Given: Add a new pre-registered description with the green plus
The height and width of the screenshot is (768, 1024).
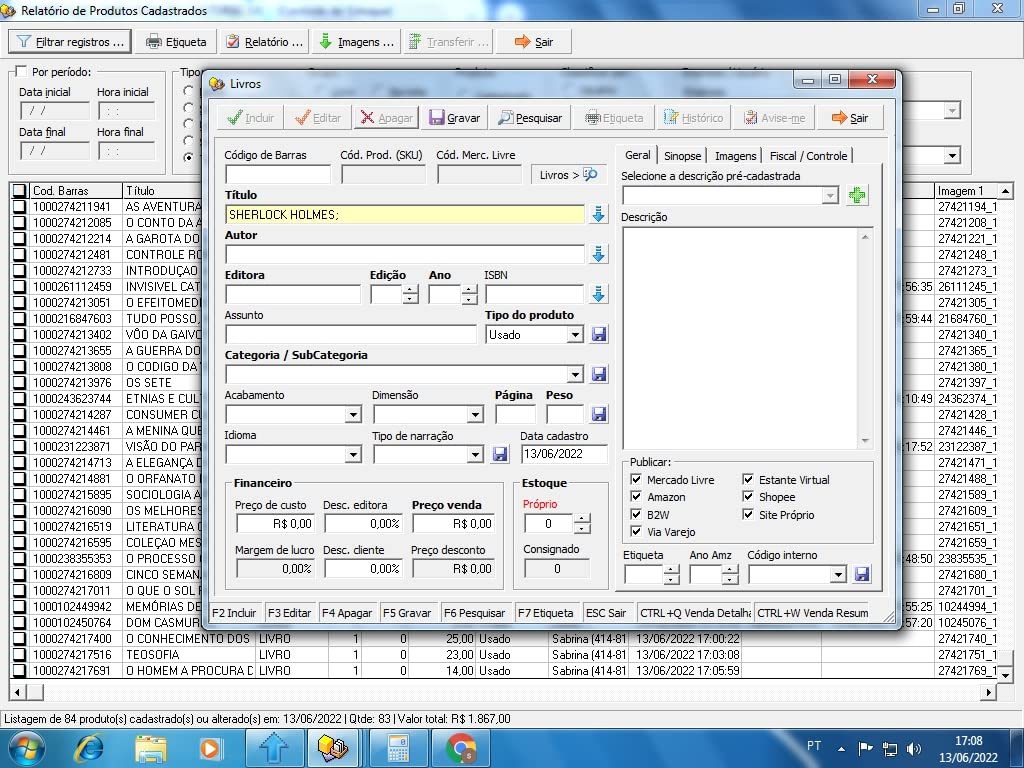Looking at the screenshot, I should (857, 195).
